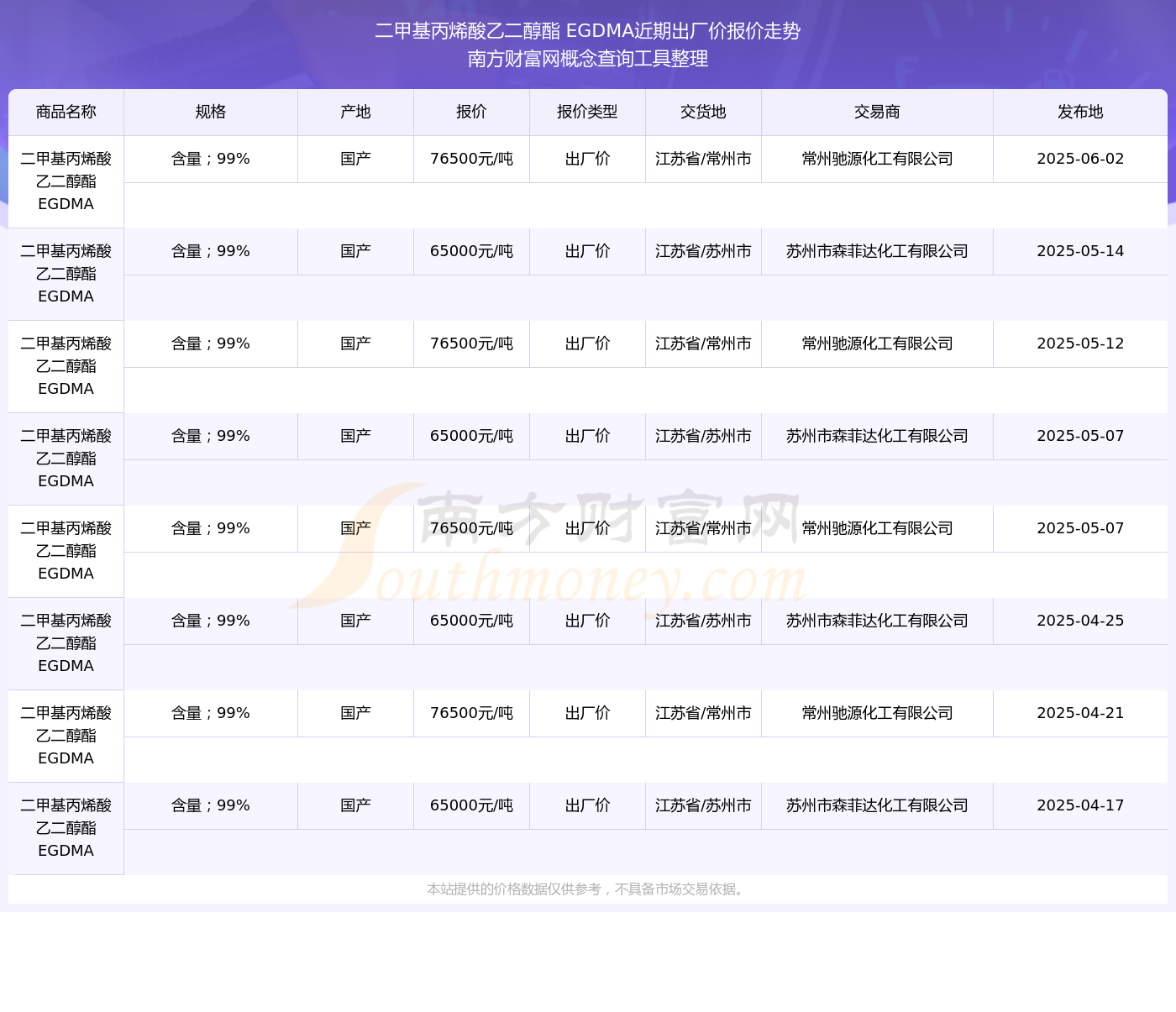Image resolution: width=1176 pixels, height=1012 pixels.
Task: Click 江苏省/常州市 in the 2025-05-12 row
Action: pos(704,343)
